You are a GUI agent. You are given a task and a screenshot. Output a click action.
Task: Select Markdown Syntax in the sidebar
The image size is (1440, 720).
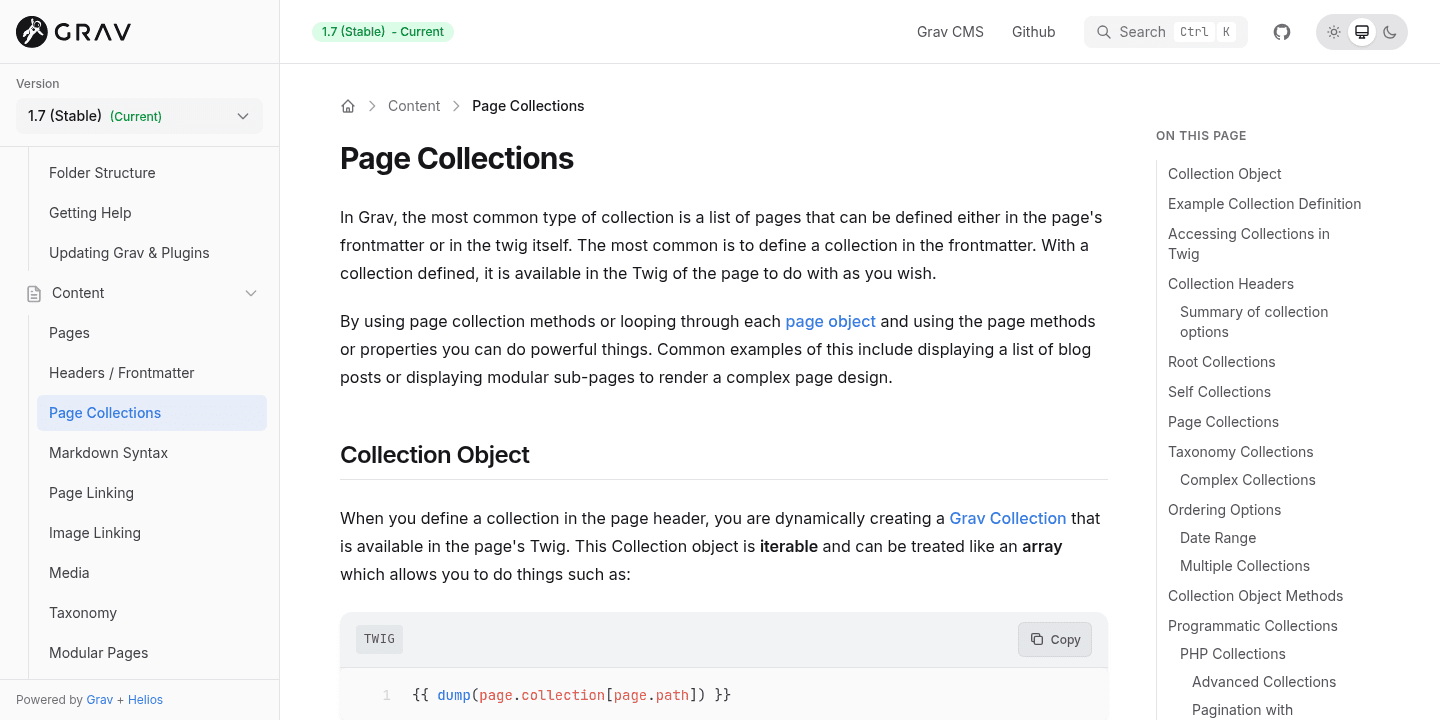tap(108, 453)
